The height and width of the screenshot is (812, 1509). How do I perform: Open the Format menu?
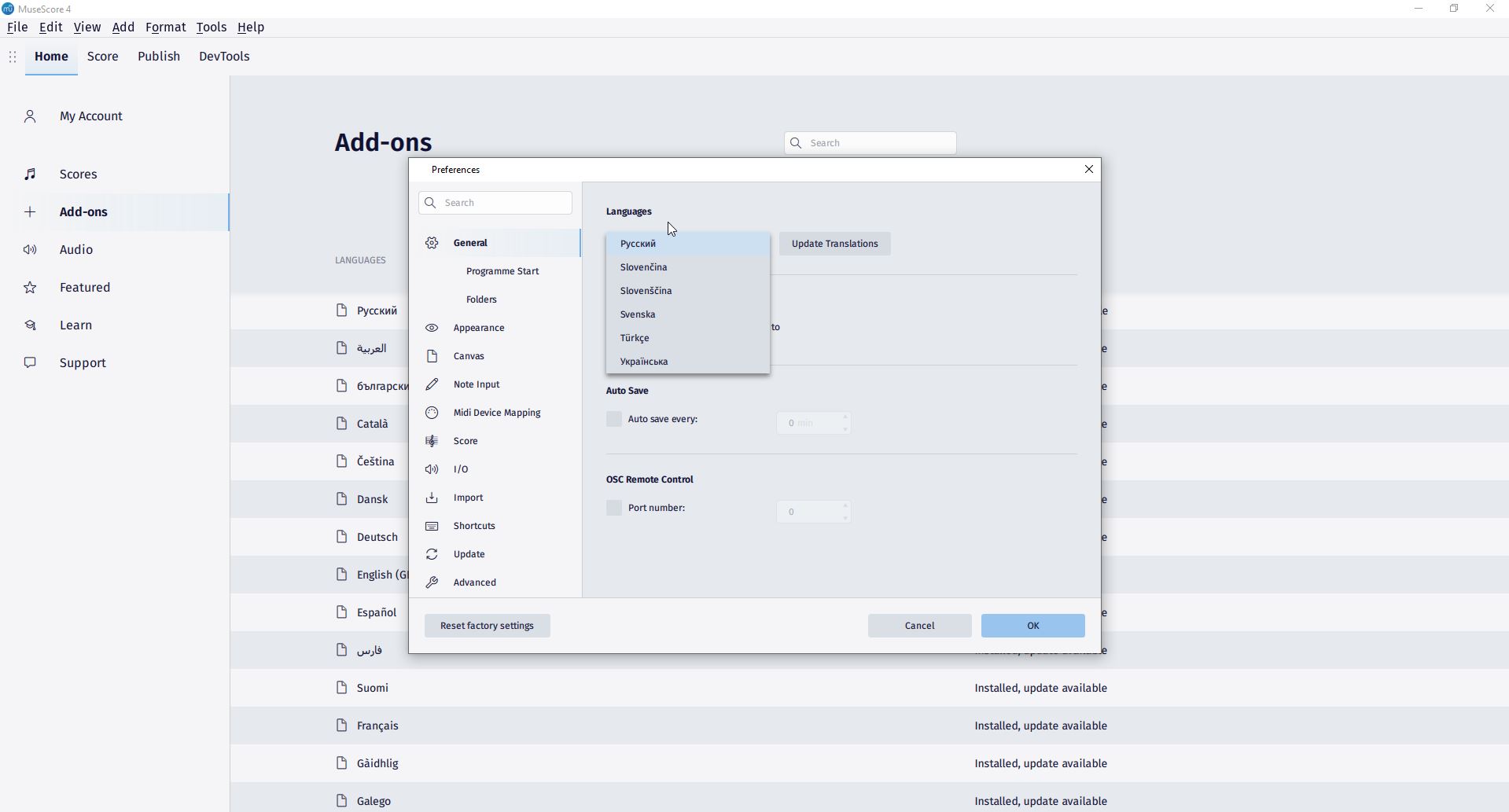166,28
